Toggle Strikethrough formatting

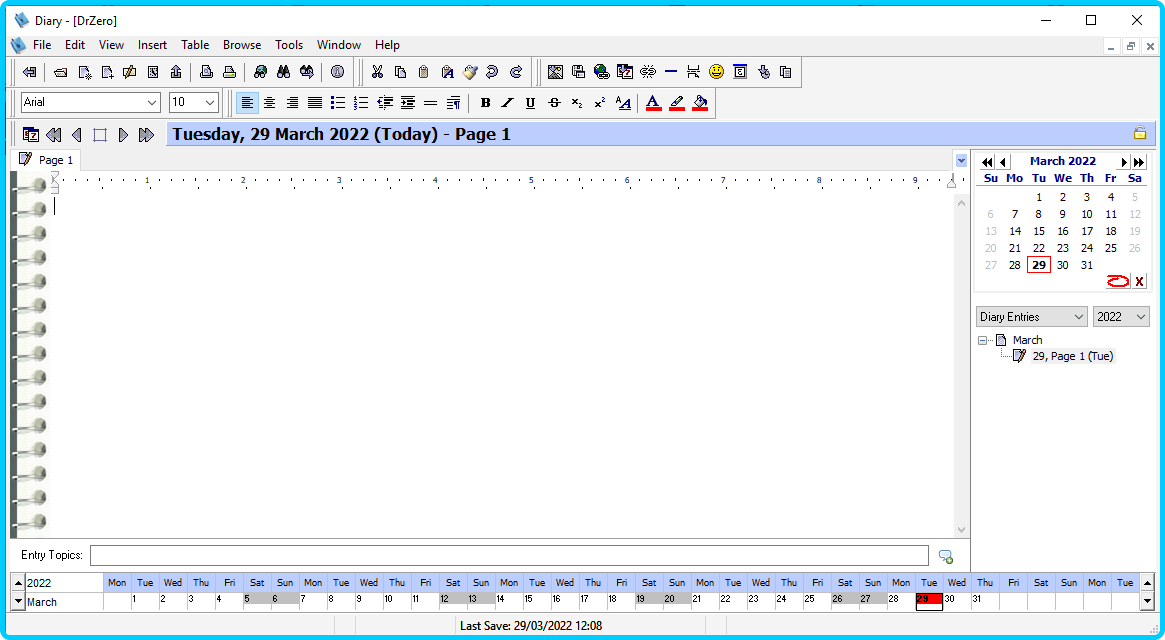pyautogui.click(x=554, y=103)
